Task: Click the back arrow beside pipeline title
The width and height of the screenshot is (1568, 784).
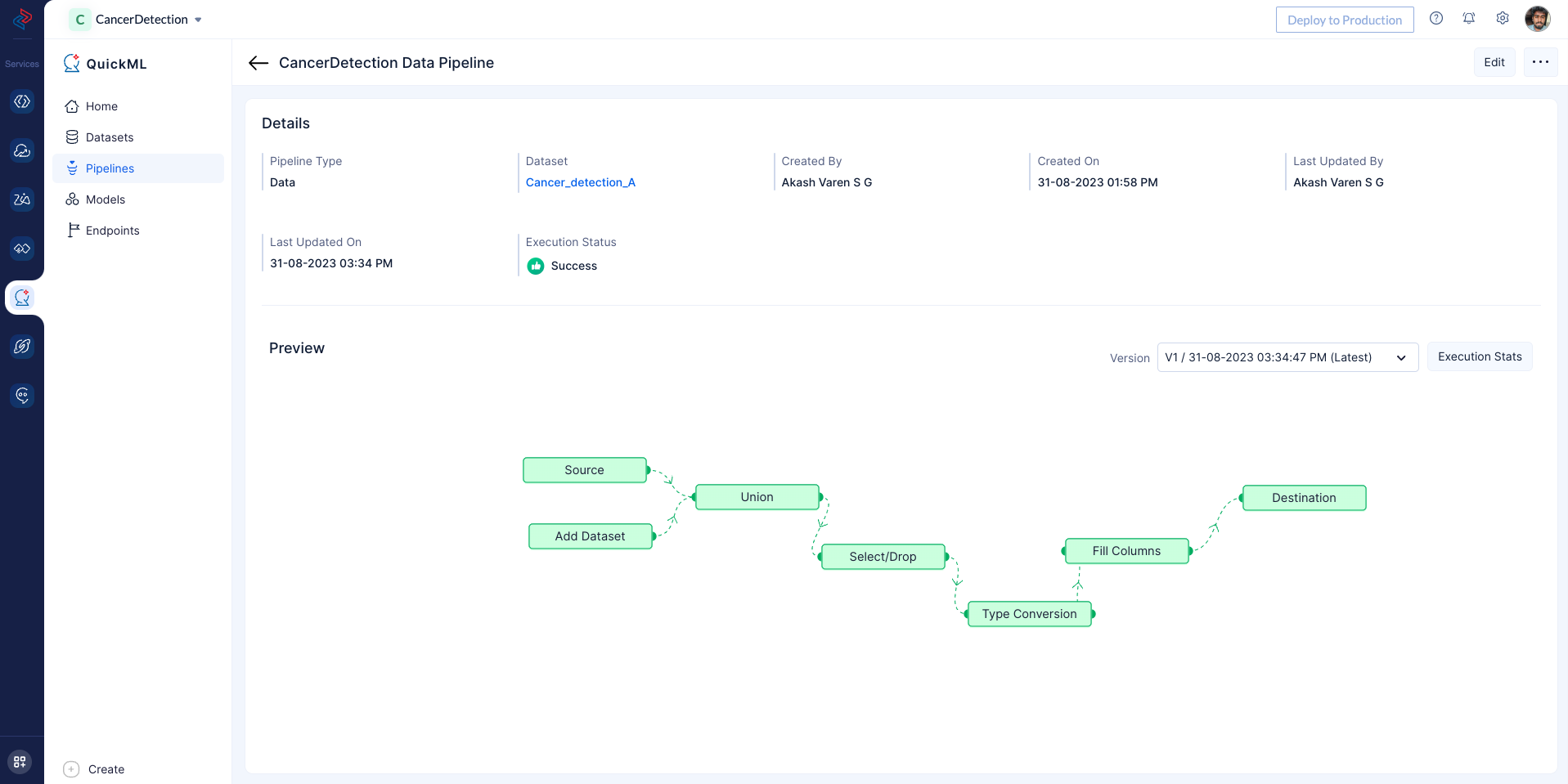Action: (258, 63)
